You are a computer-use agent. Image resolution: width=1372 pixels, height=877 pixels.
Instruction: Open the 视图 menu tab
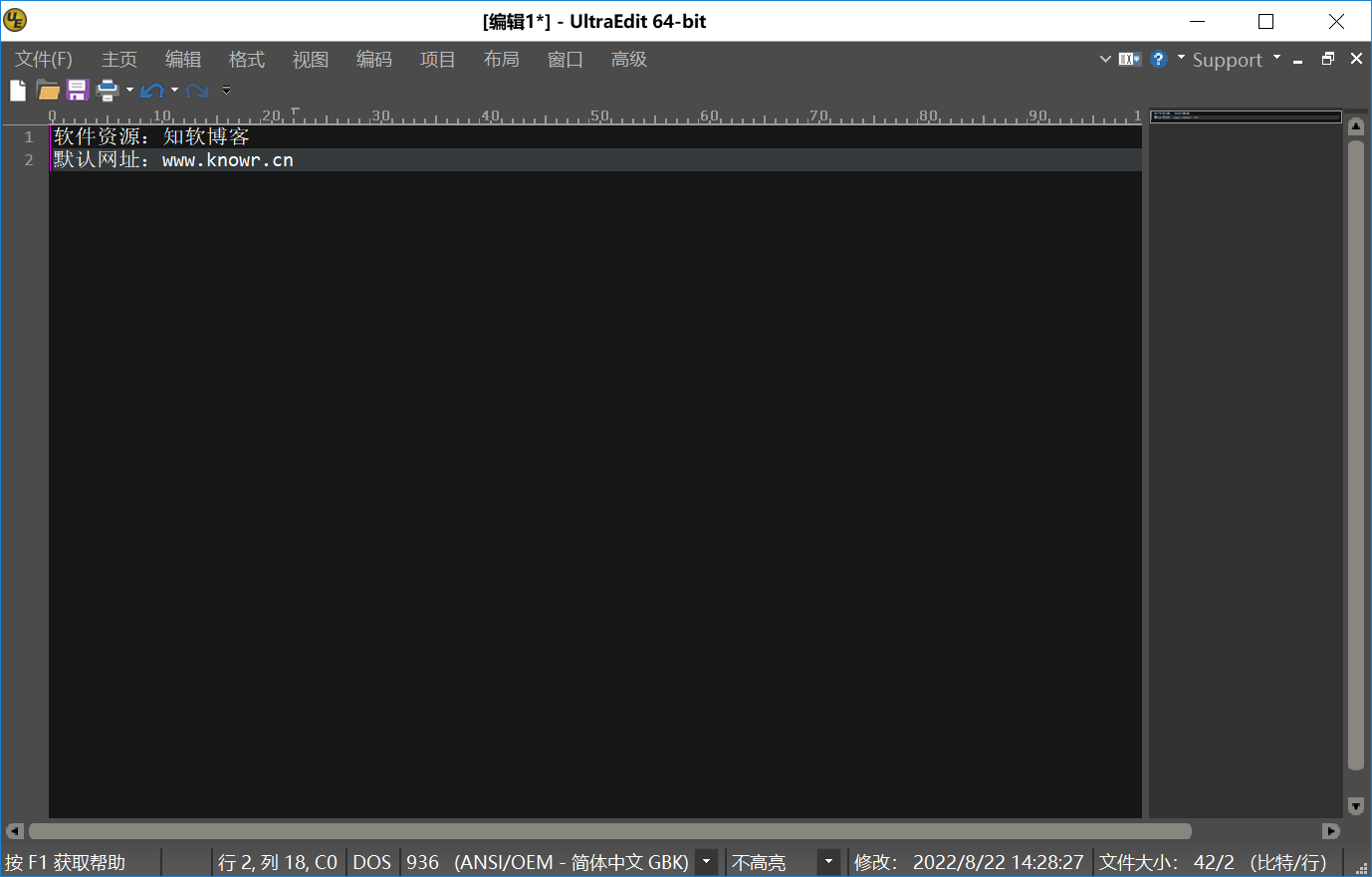[x=311, y=60]
